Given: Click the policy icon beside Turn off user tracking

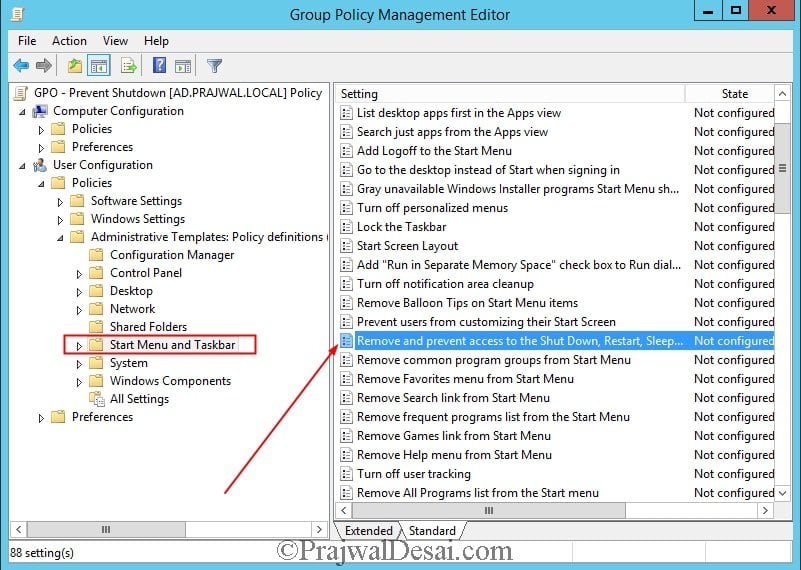Looking at the screenshot, I should [x=346, y=474].
